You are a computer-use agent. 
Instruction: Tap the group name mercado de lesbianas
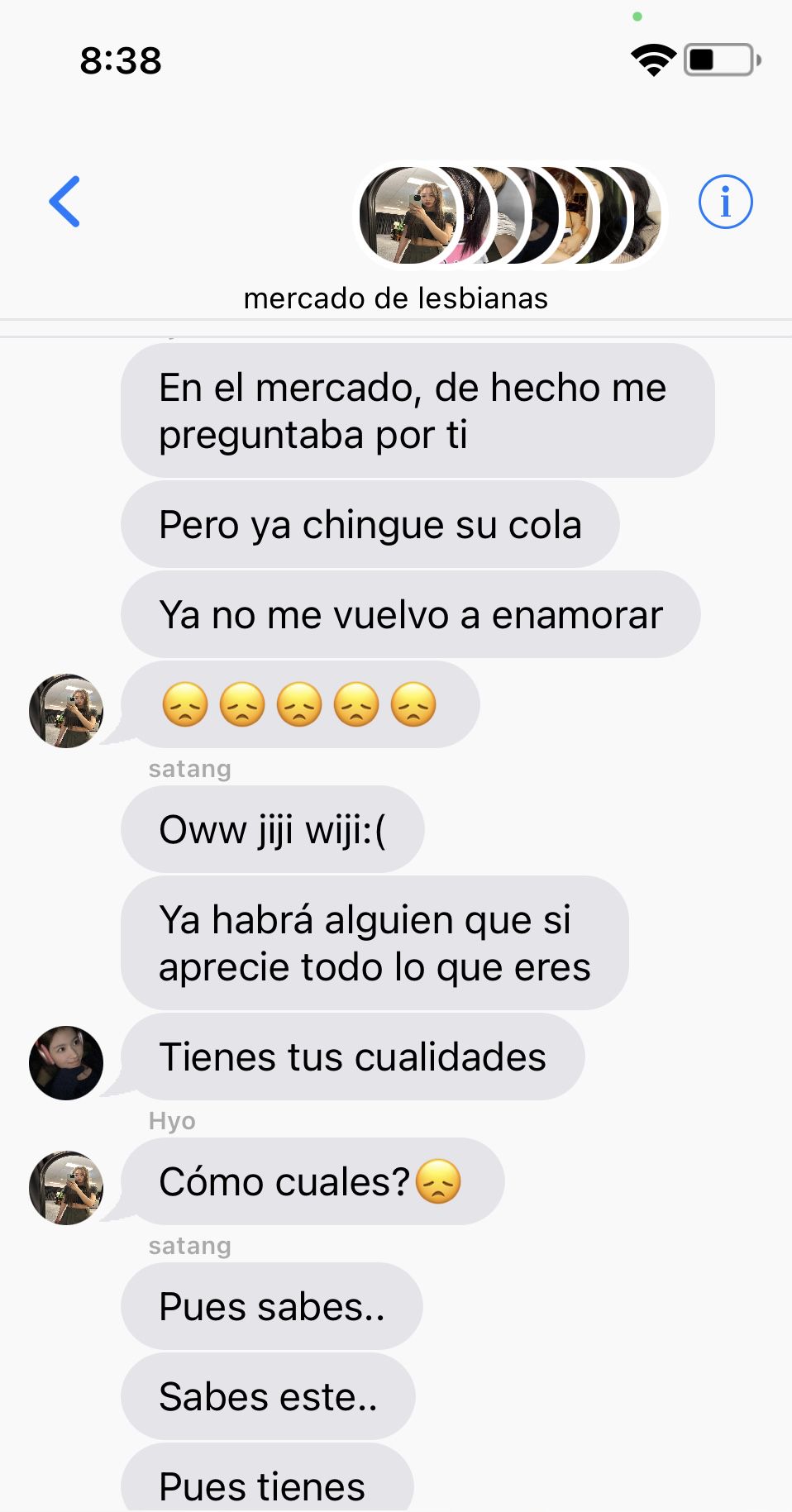(395, 298)
